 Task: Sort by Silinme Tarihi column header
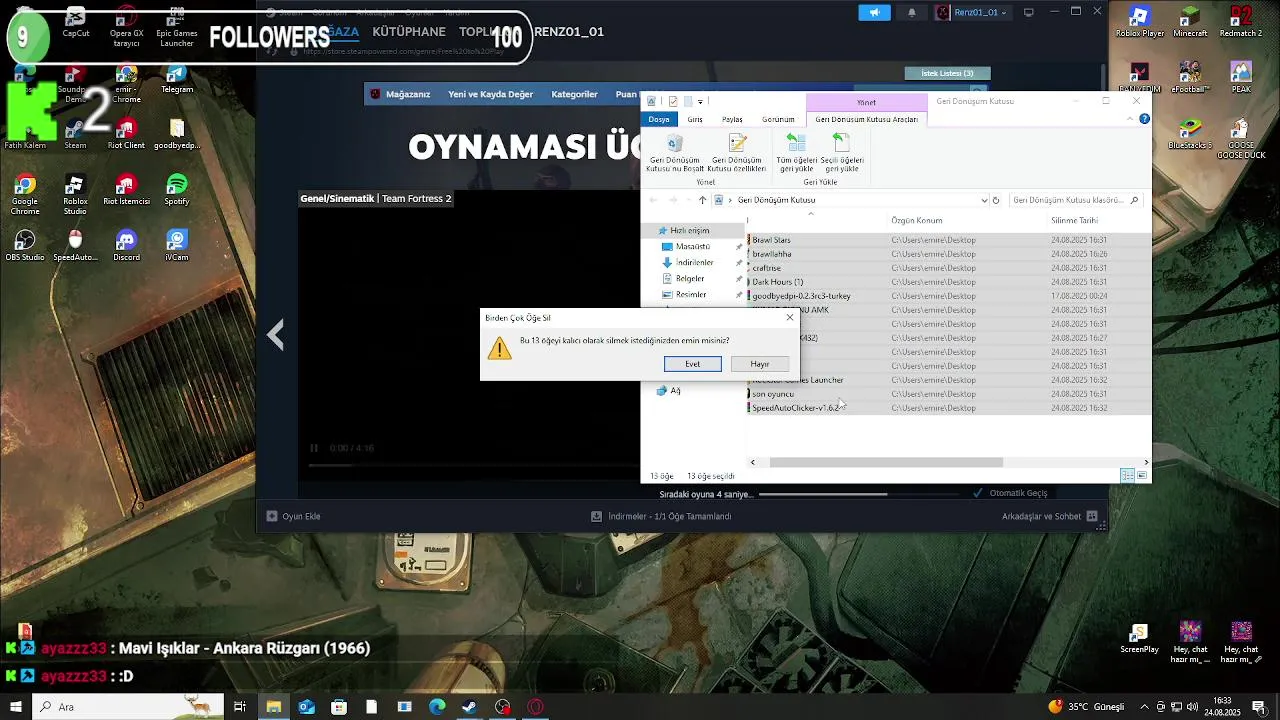(1074, 220)
